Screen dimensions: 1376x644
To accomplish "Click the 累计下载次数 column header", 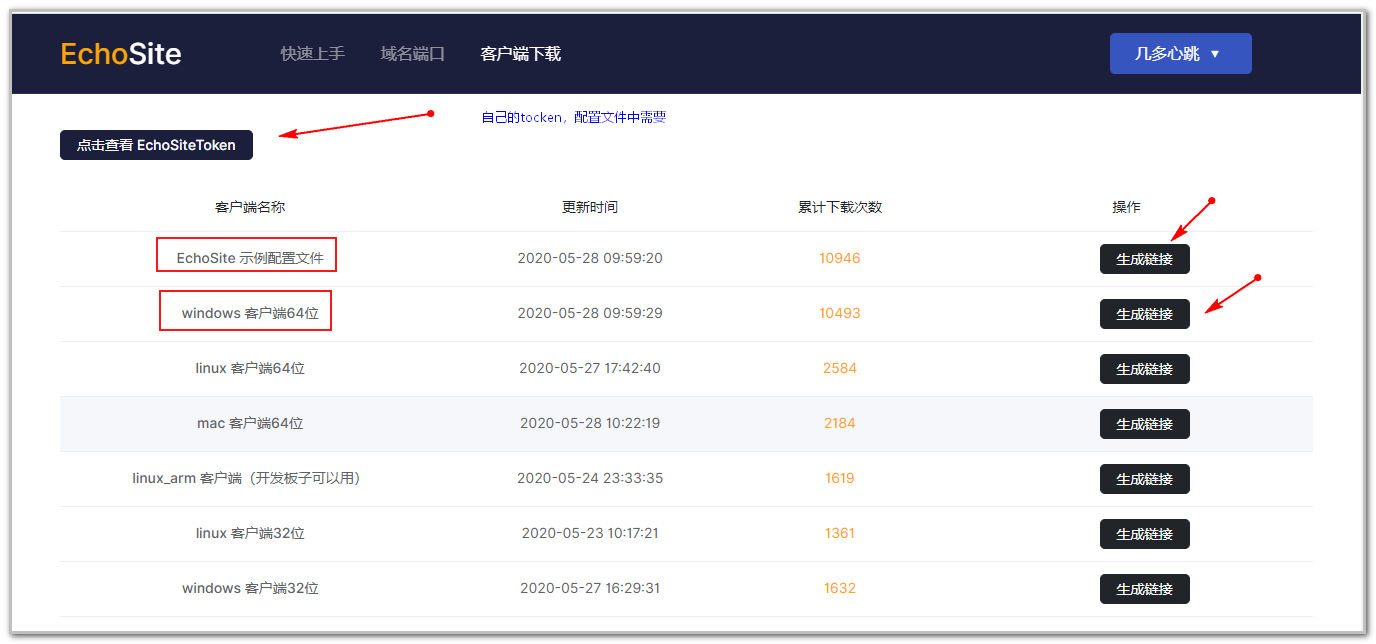I will click(x=840, y=207).
